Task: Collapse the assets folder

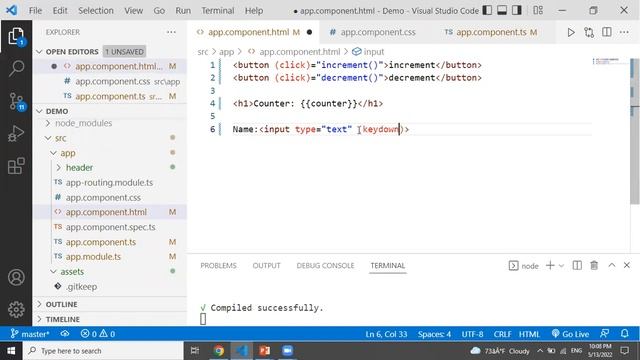Action: [x=72, y=271]
